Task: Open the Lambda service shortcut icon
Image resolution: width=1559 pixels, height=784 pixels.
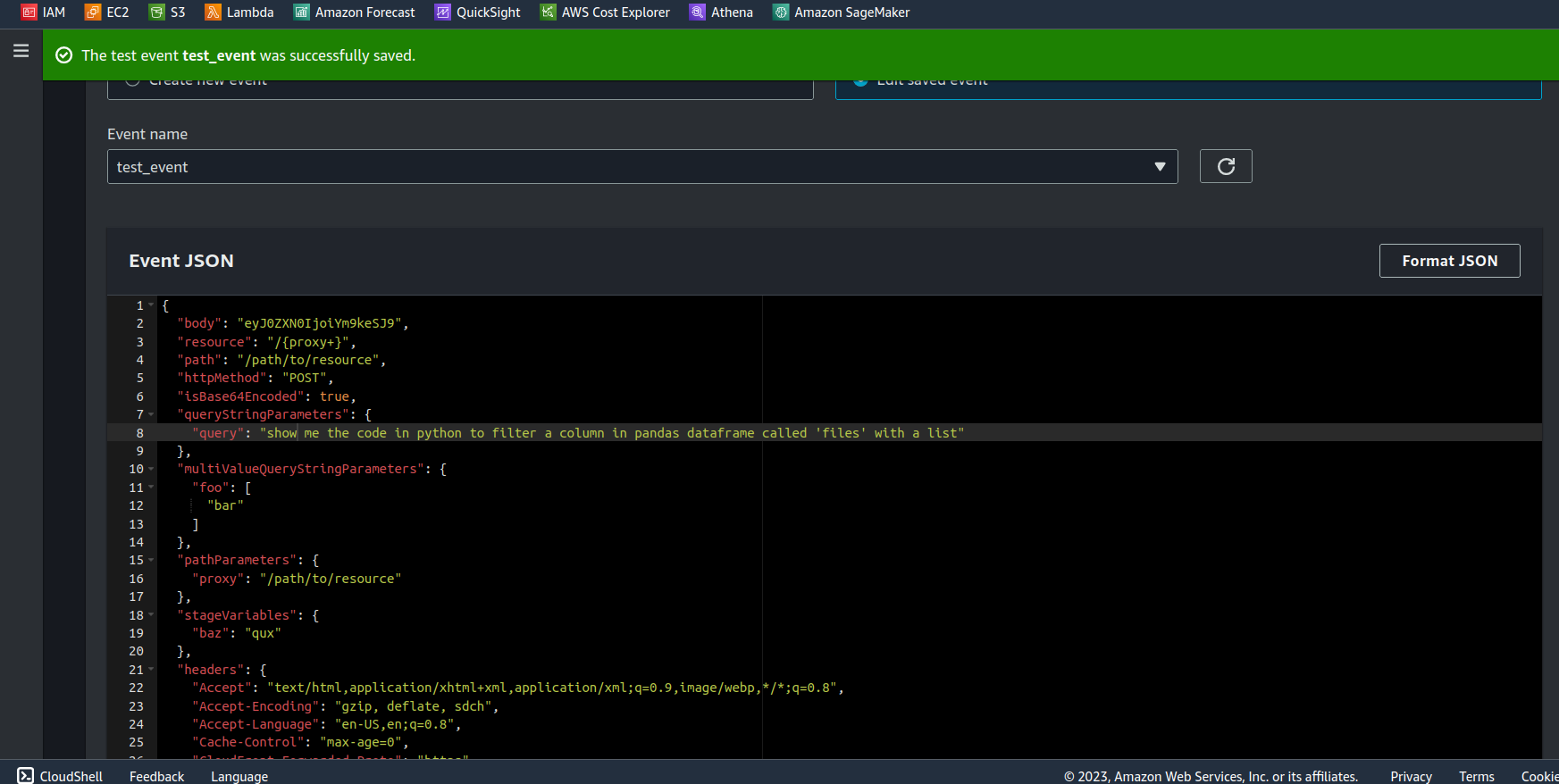Action: [x=214, y=13]
